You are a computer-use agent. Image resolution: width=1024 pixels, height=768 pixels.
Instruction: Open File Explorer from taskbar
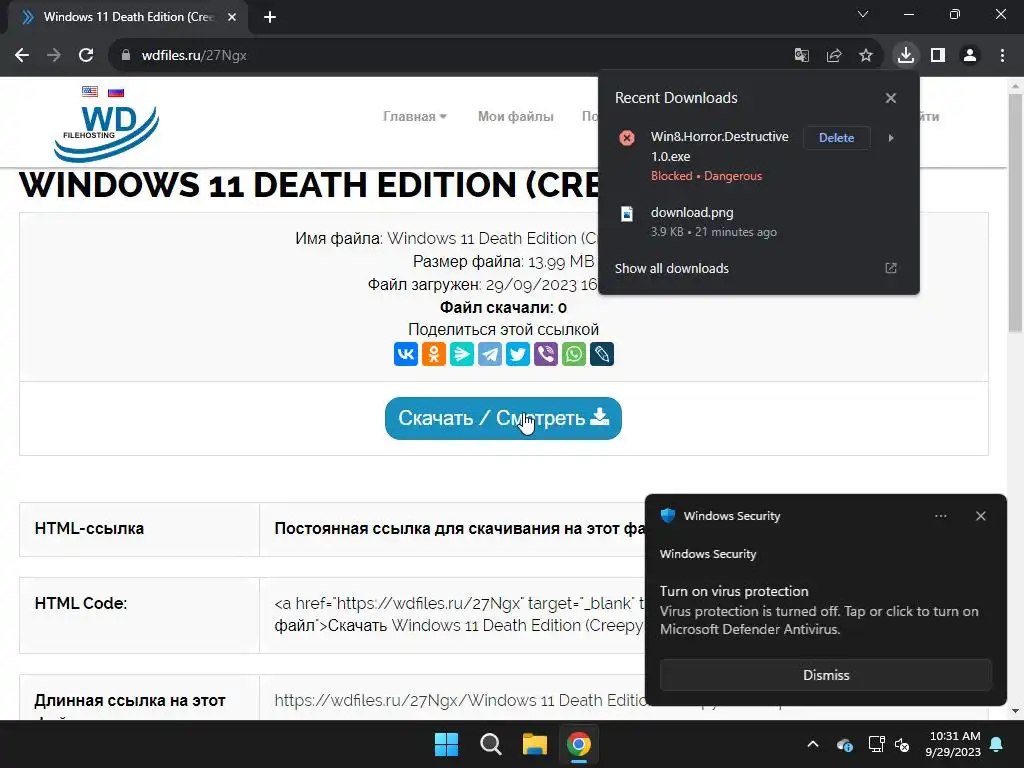534,744
